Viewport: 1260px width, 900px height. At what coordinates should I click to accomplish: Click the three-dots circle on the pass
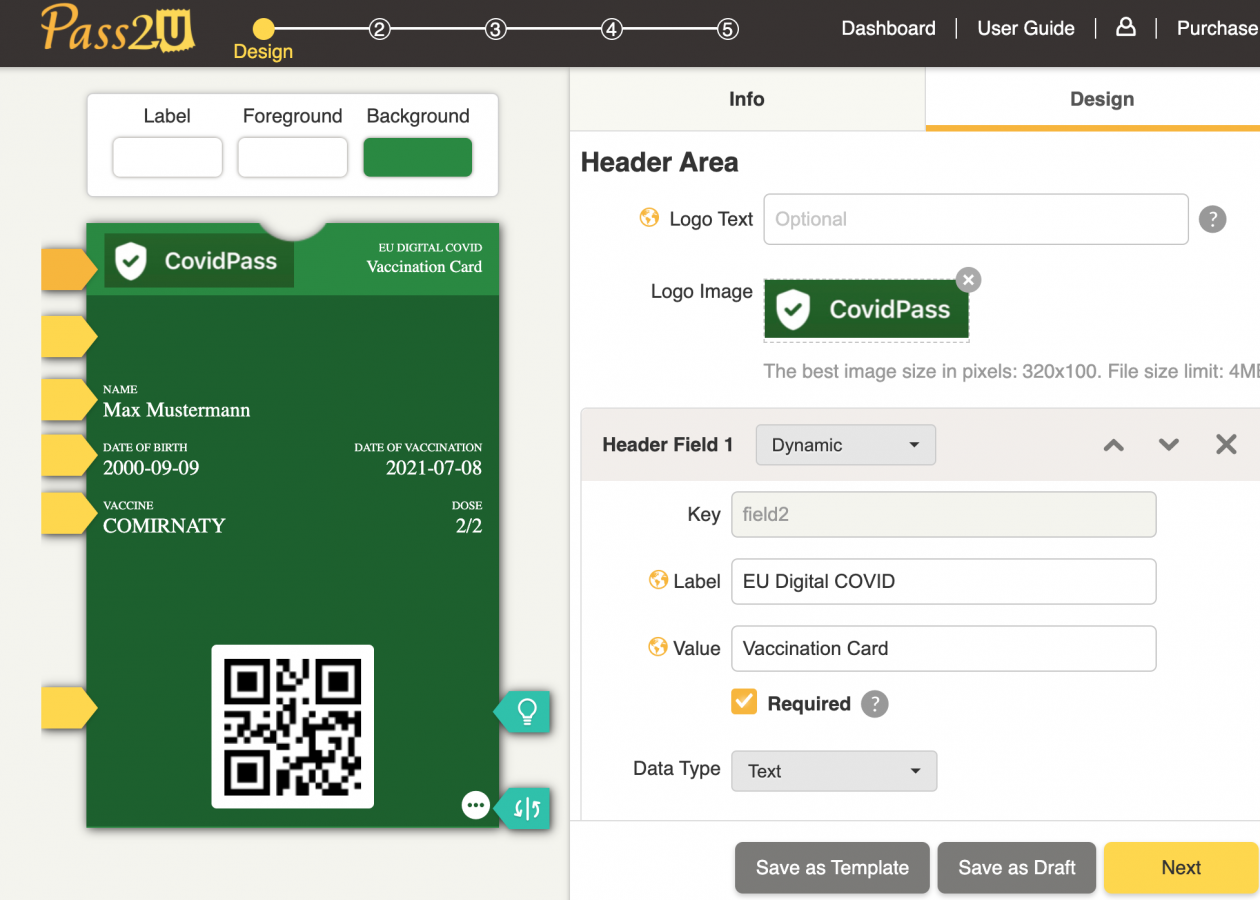476,805
